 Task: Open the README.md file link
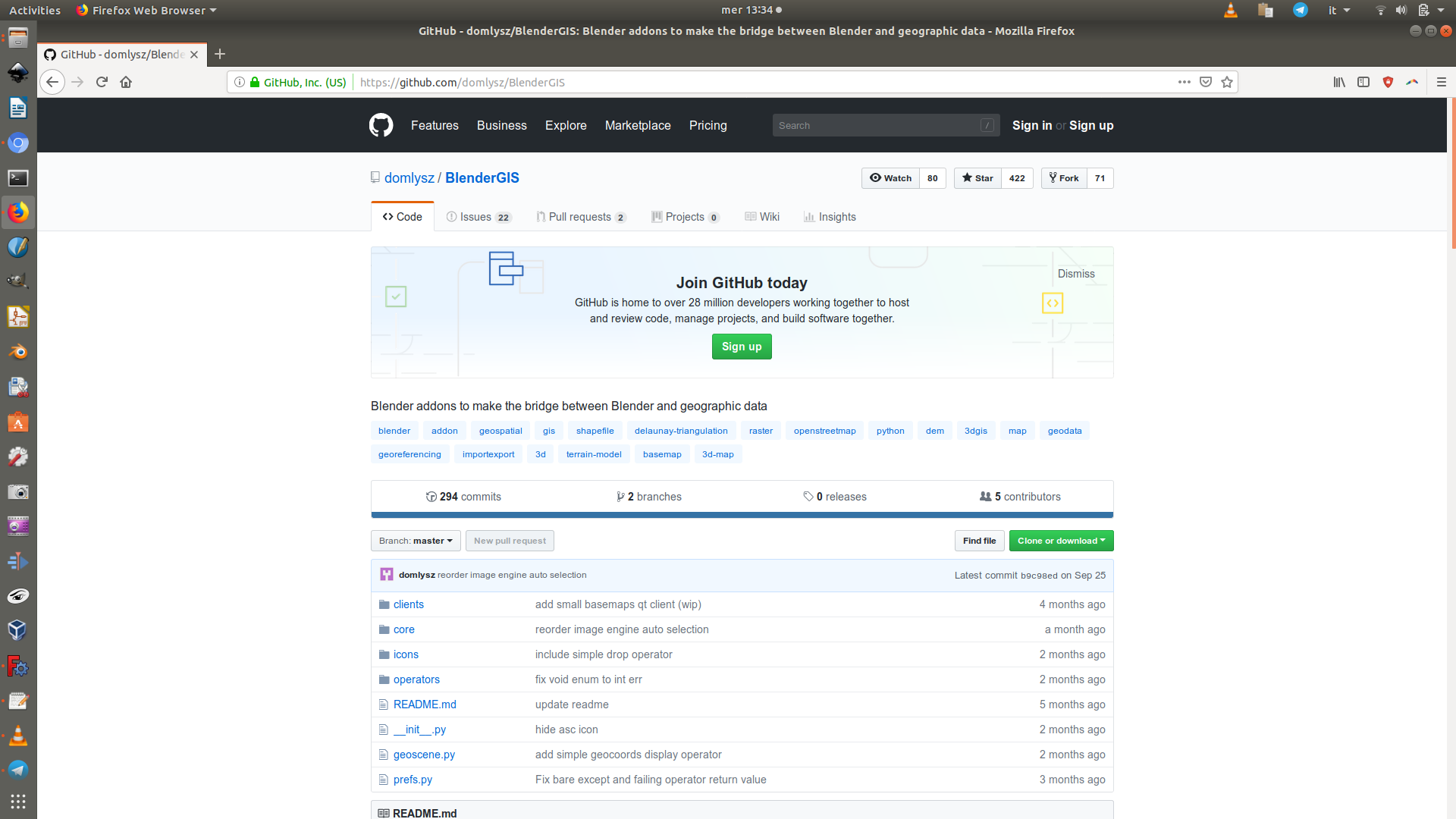[425, 704]
